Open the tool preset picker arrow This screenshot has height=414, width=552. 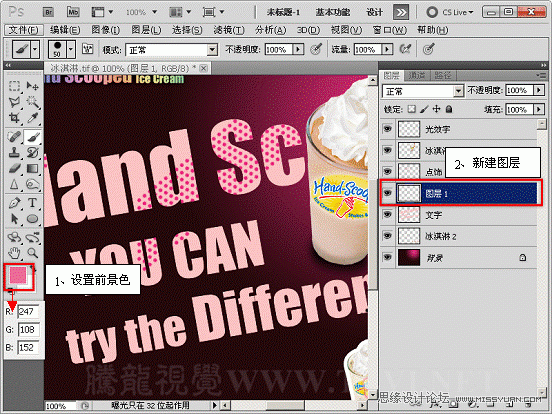tap(34, 49)
